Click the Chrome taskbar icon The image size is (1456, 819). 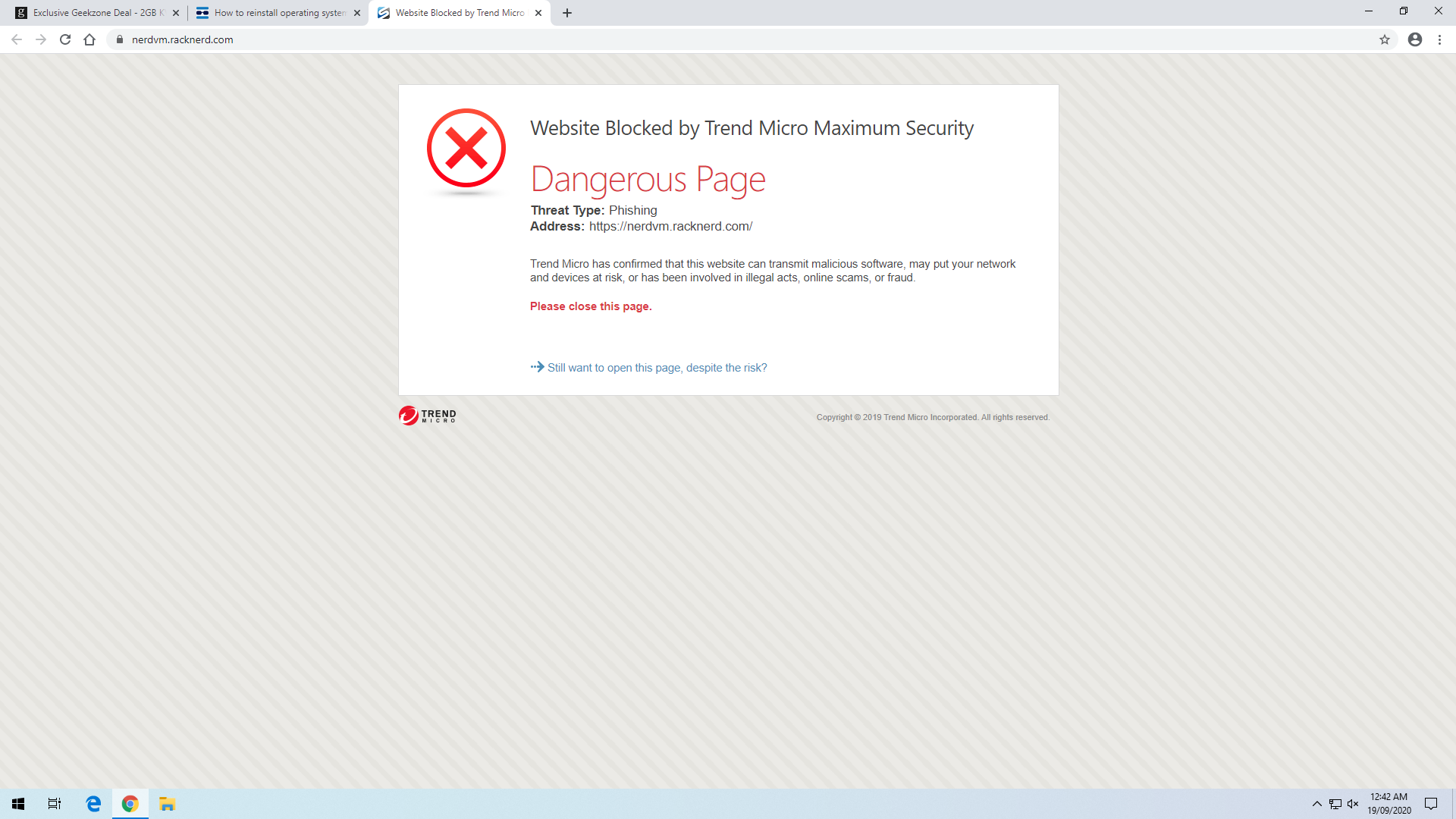pyautogui.click(x=130, y=804)
